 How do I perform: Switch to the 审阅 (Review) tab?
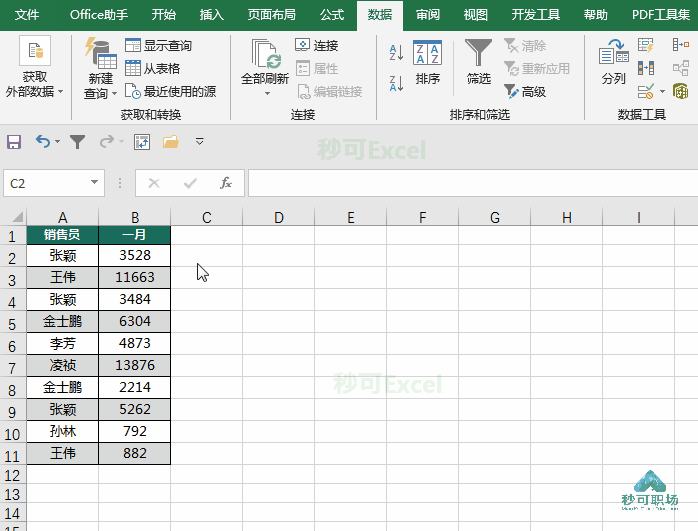point(428,15)
